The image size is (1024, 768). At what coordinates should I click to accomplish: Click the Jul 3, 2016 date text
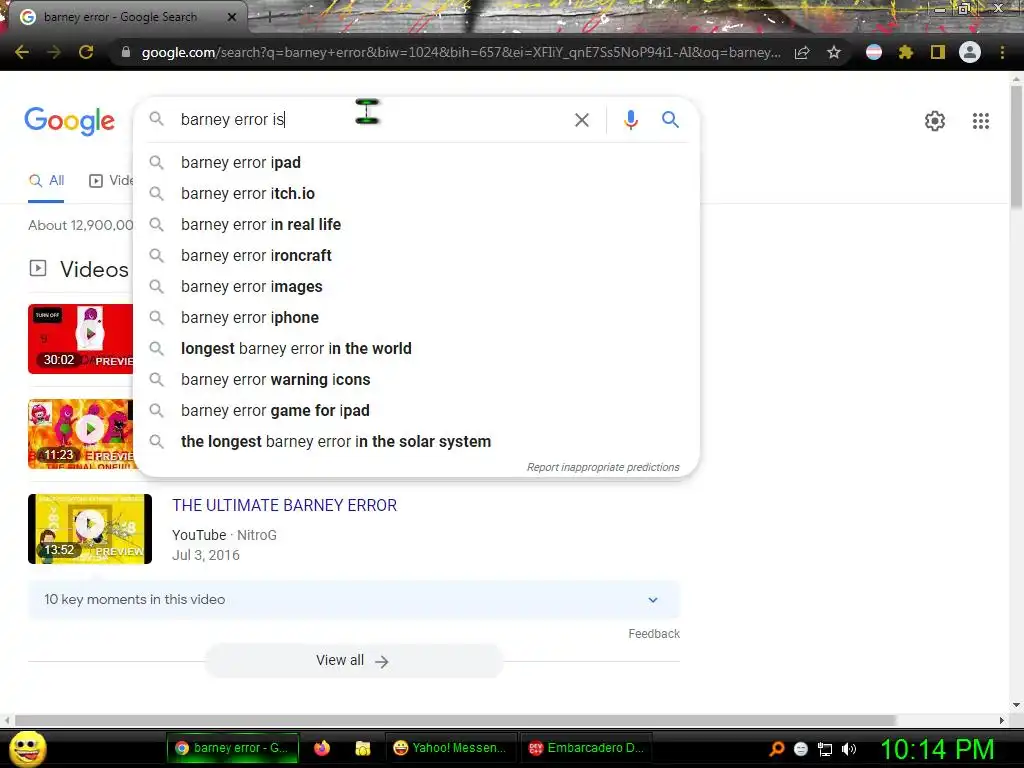(206, 555)
